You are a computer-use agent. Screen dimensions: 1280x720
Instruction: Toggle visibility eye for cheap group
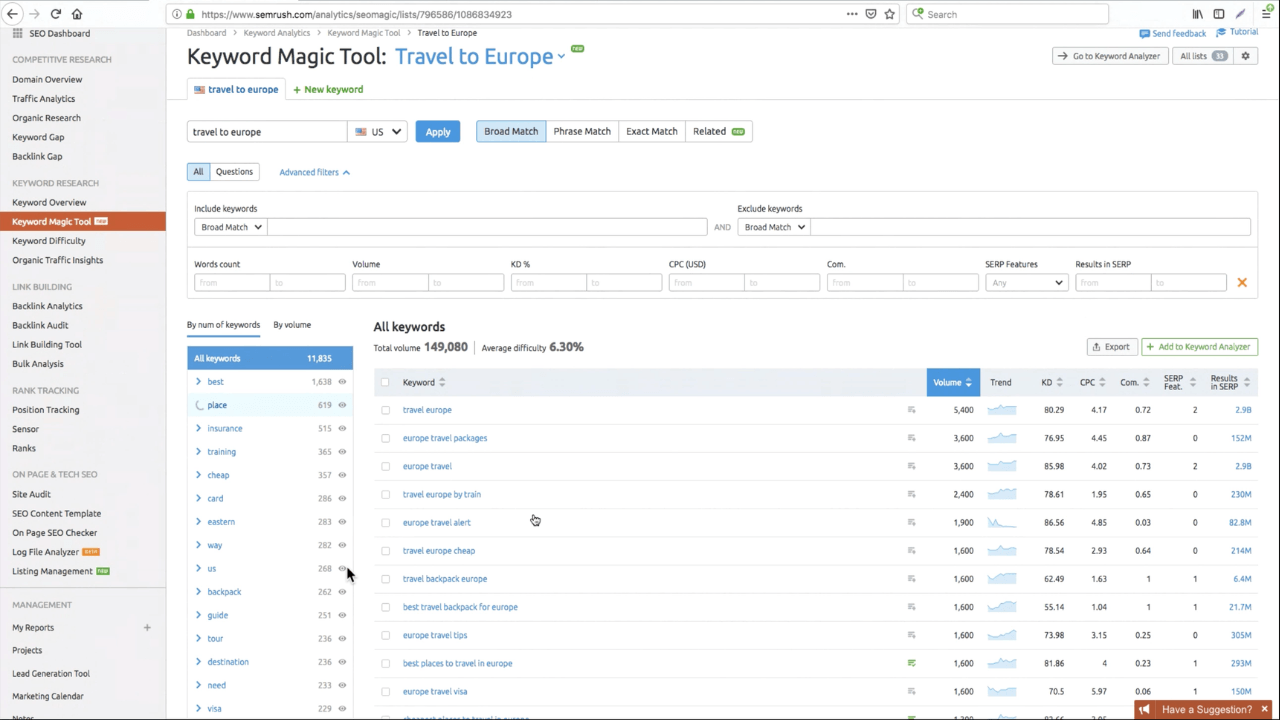click(x=342, y=475)
